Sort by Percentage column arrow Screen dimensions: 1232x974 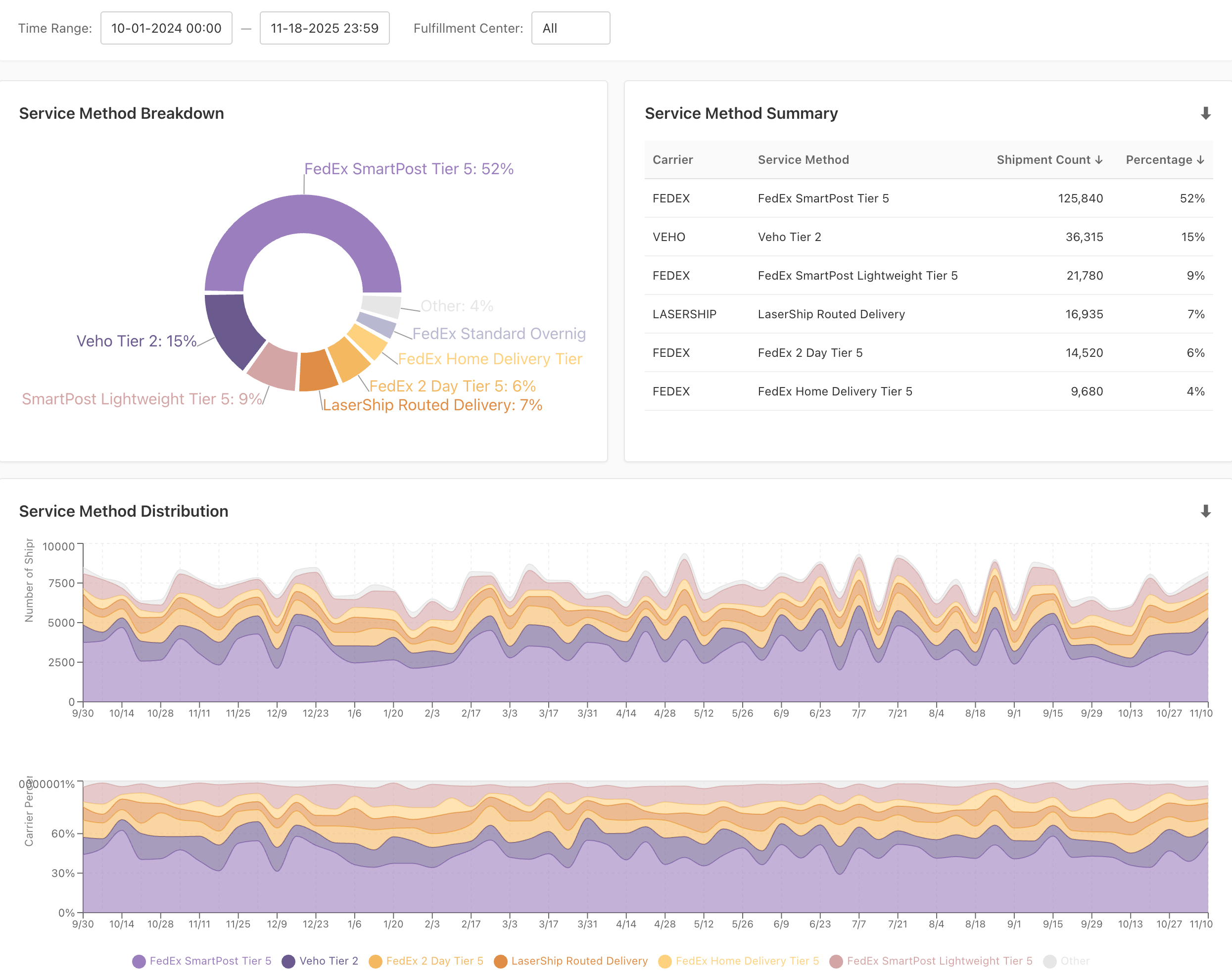pyautogui.click(x=1200, y=160)
